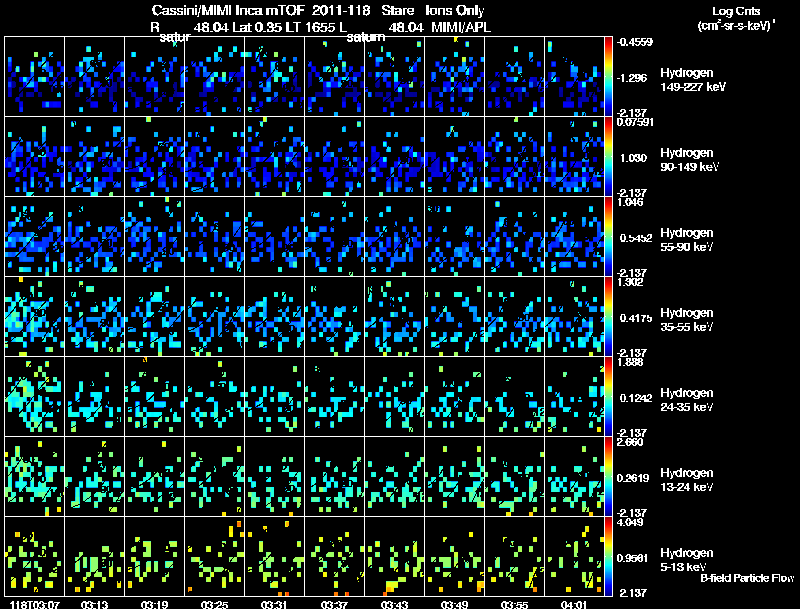Open the 35-55 keV panel at 03:25

[214, 316]
